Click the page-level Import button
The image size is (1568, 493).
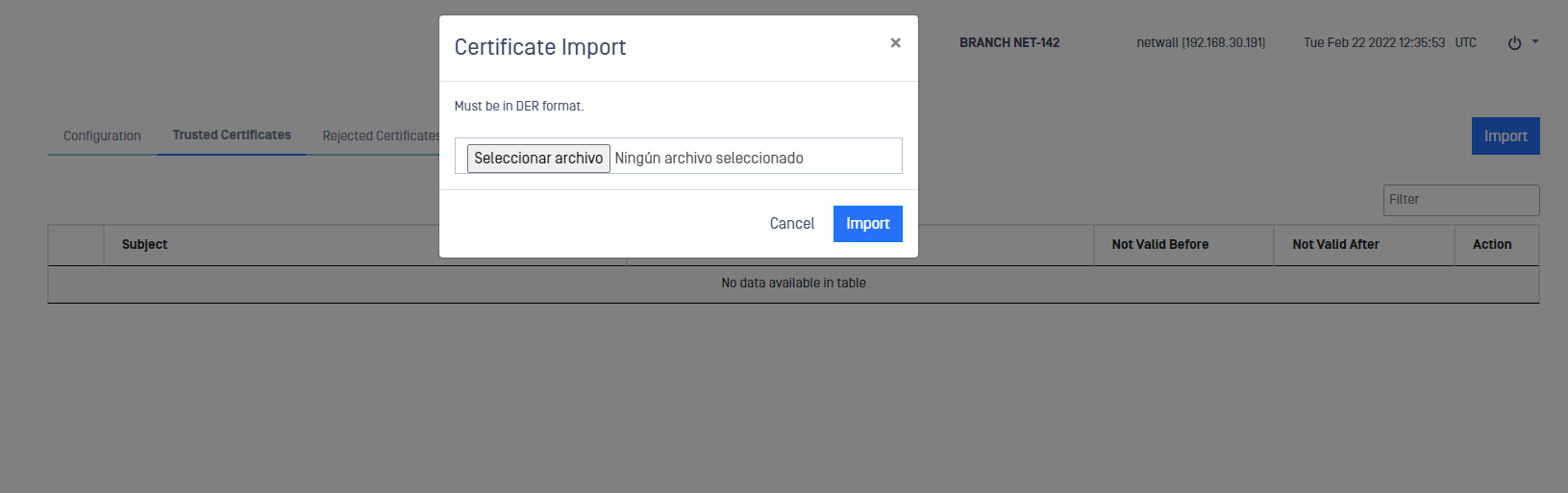1506,136
